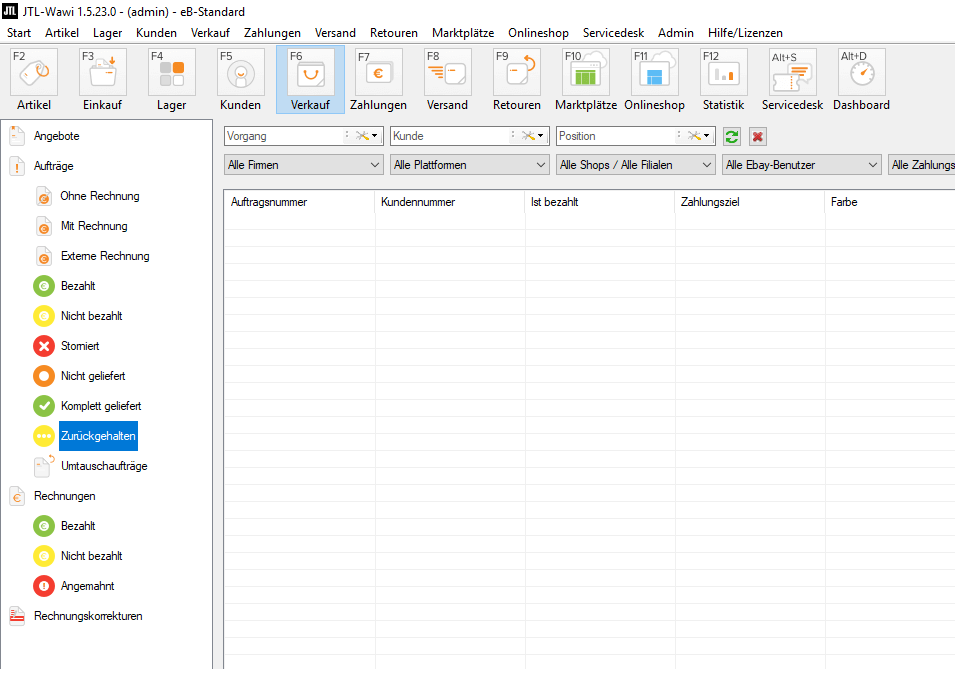Select Nicht bezahlt under Aufträge
The width and height of the screenshot is (955, 678).
91,316
